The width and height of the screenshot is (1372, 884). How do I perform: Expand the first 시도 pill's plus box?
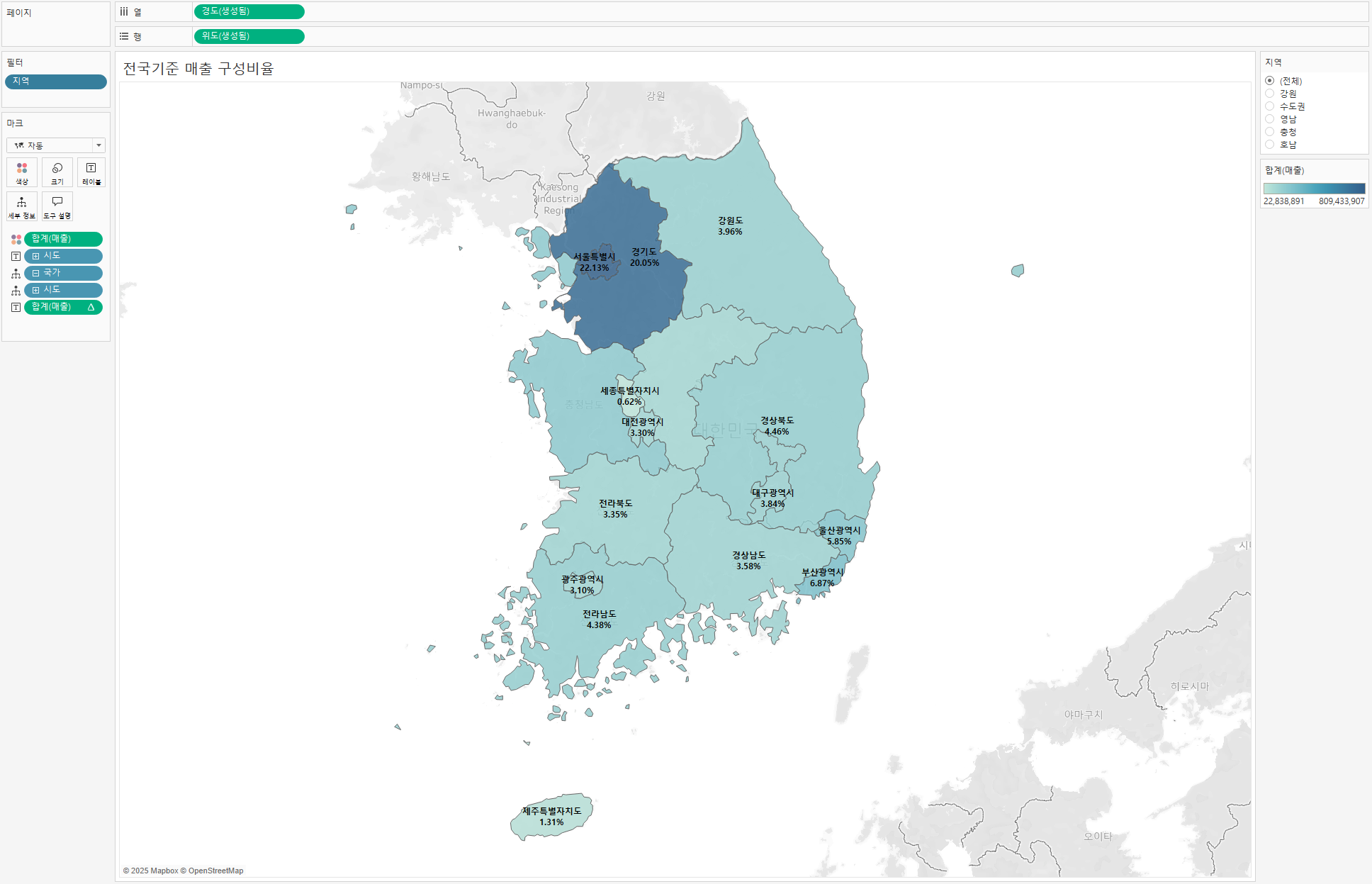(x=36, y=257)
